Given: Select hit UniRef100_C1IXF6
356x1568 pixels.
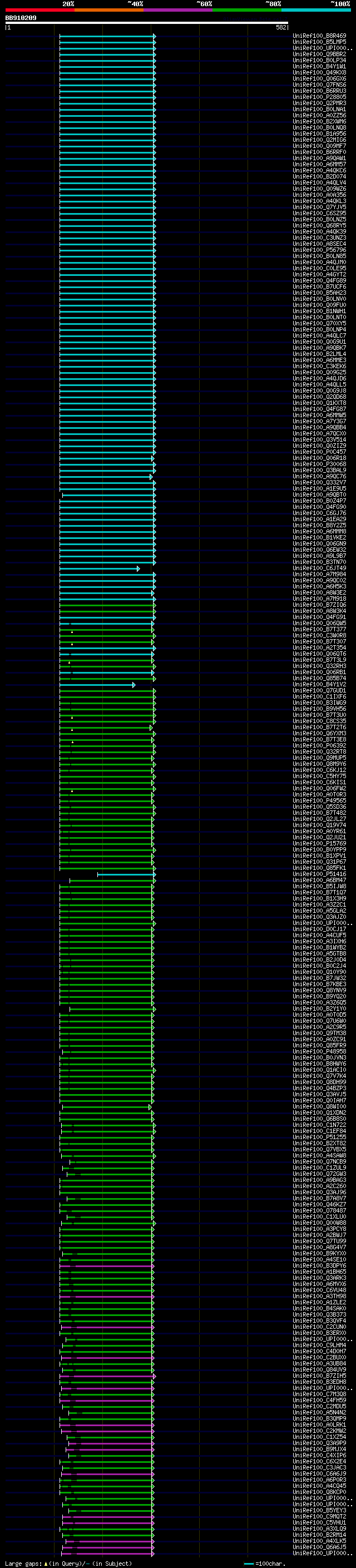Looking at the screenshot, I should point(319,697).
